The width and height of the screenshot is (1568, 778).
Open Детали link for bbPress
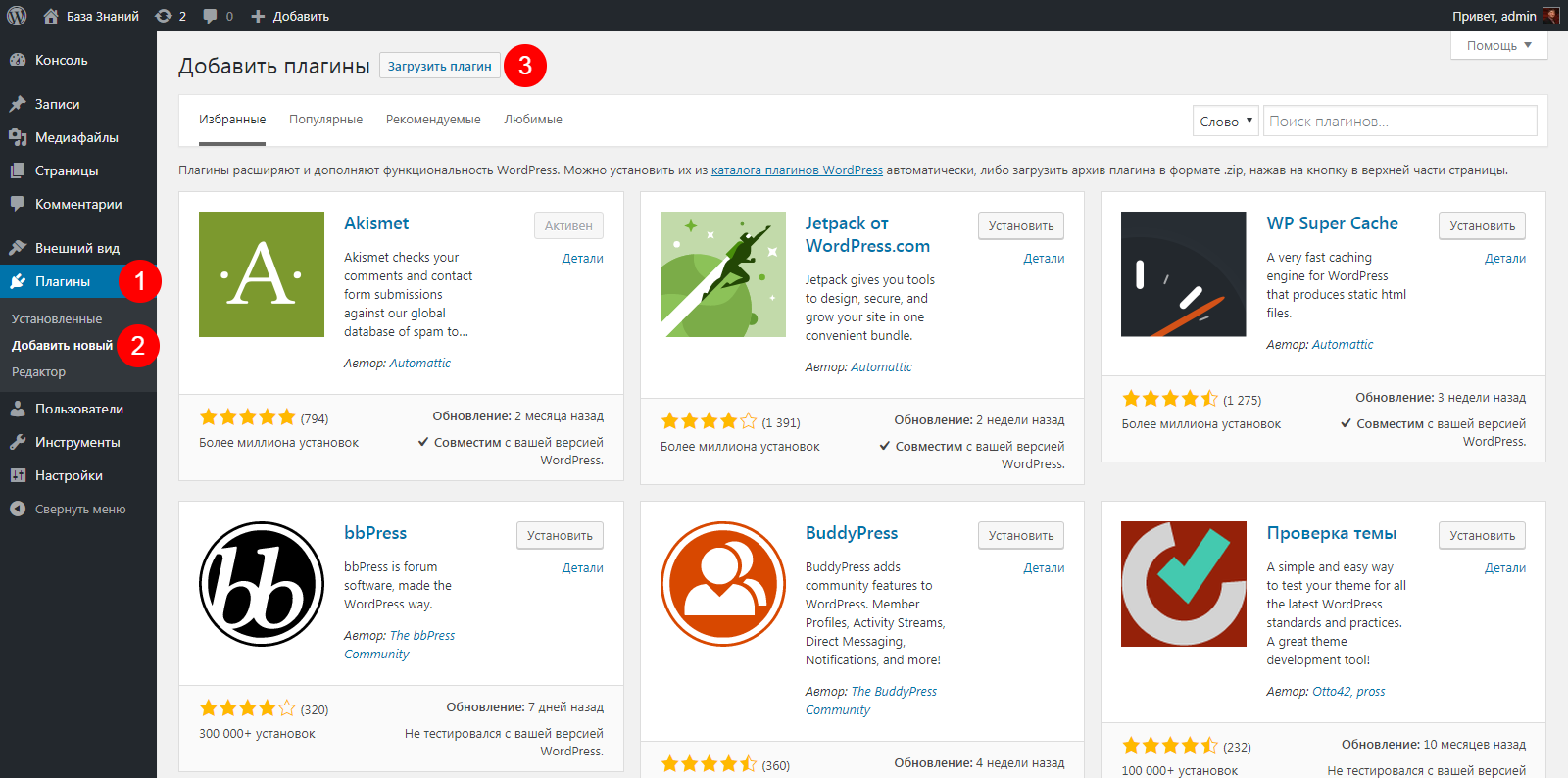point(582,568)
